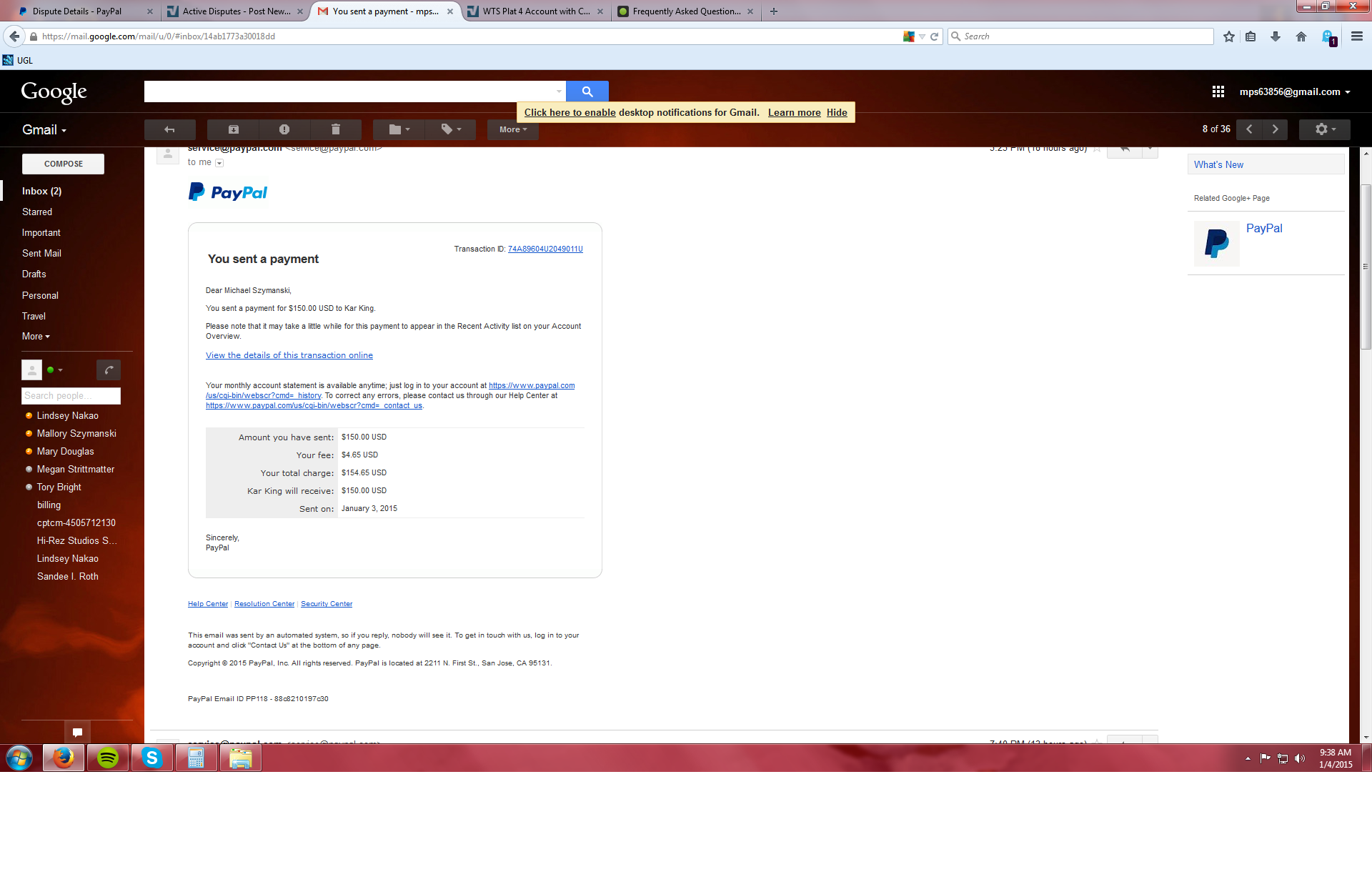The width and height of the screenshot is (1372, 892).
Task: Open the Move to folder dropdown
Action: pos(399,129)
